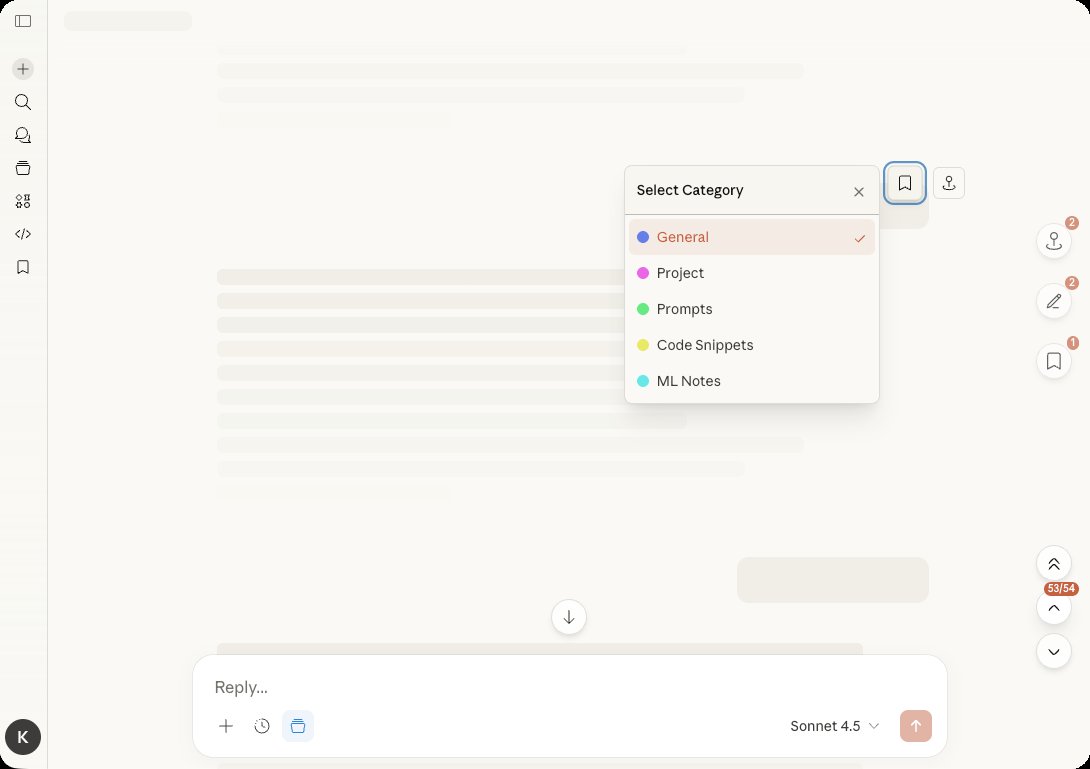Toggle the sidebar panel icon

[23, 21]
